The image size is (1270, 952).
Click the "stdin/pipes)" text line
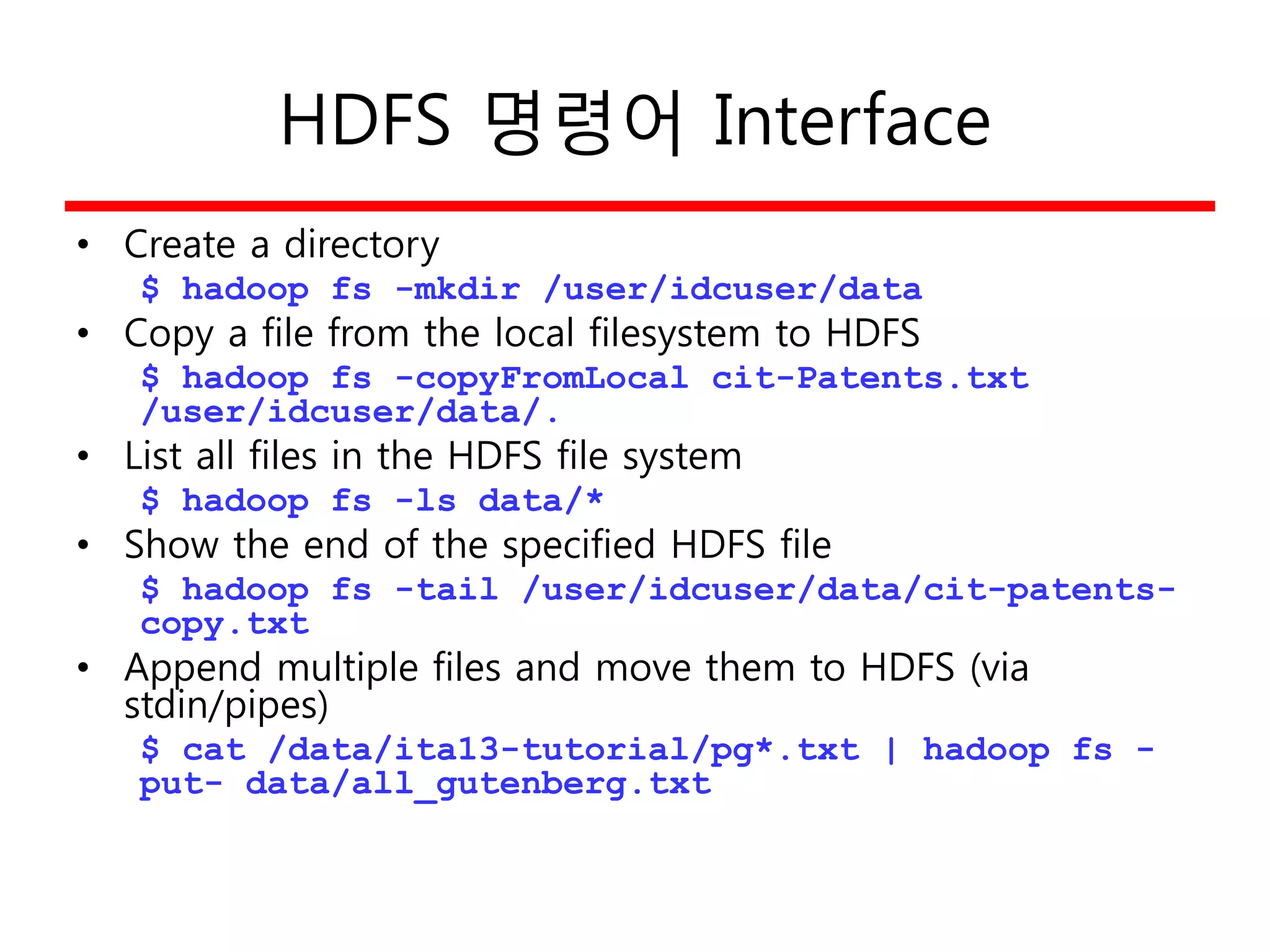pyautogui.click(x=226, y=706)
